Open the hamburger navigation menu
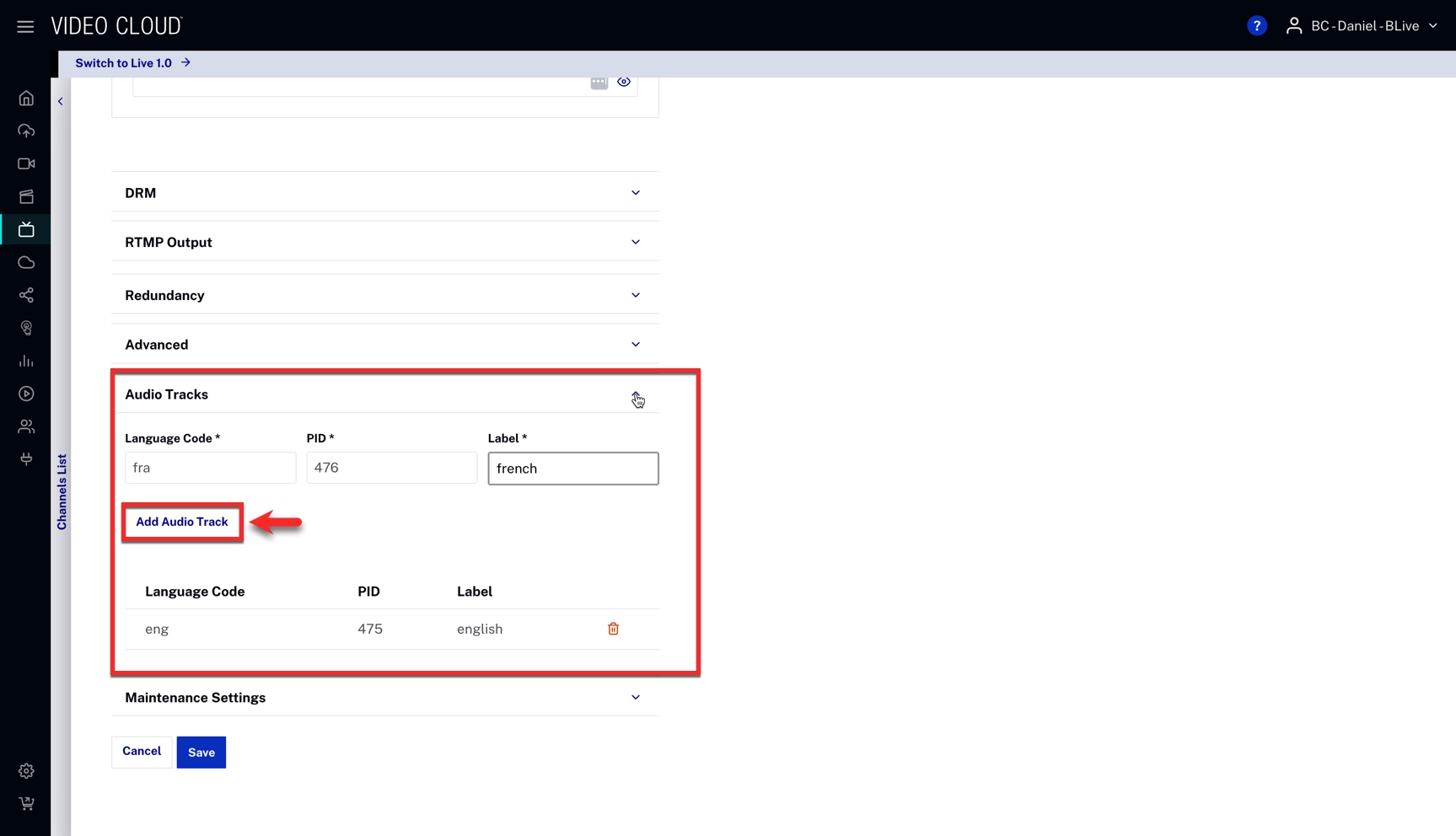 click(x=25, y=27)
